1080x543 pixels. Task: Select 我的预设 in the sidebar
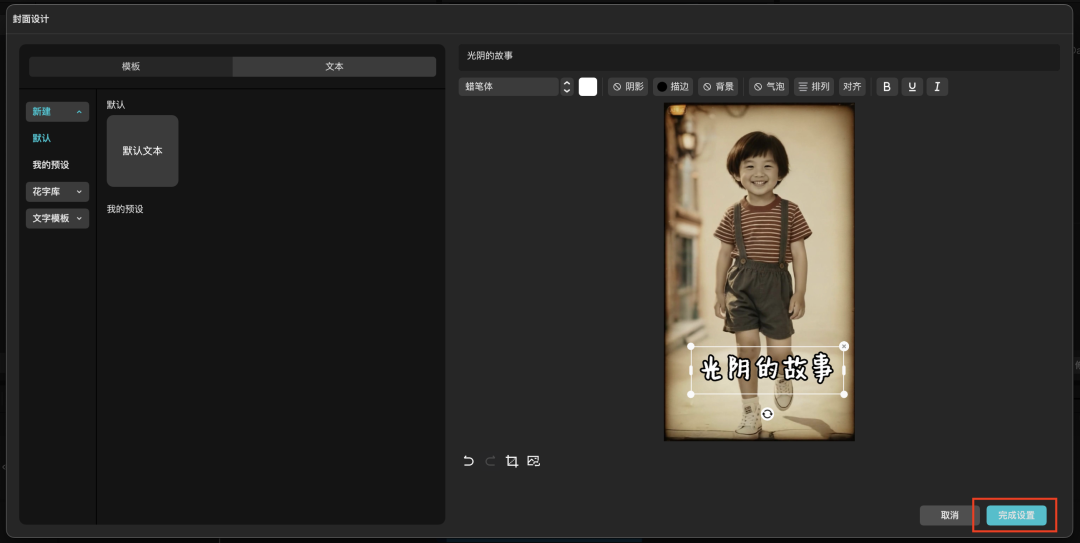[x=51, y=165]
